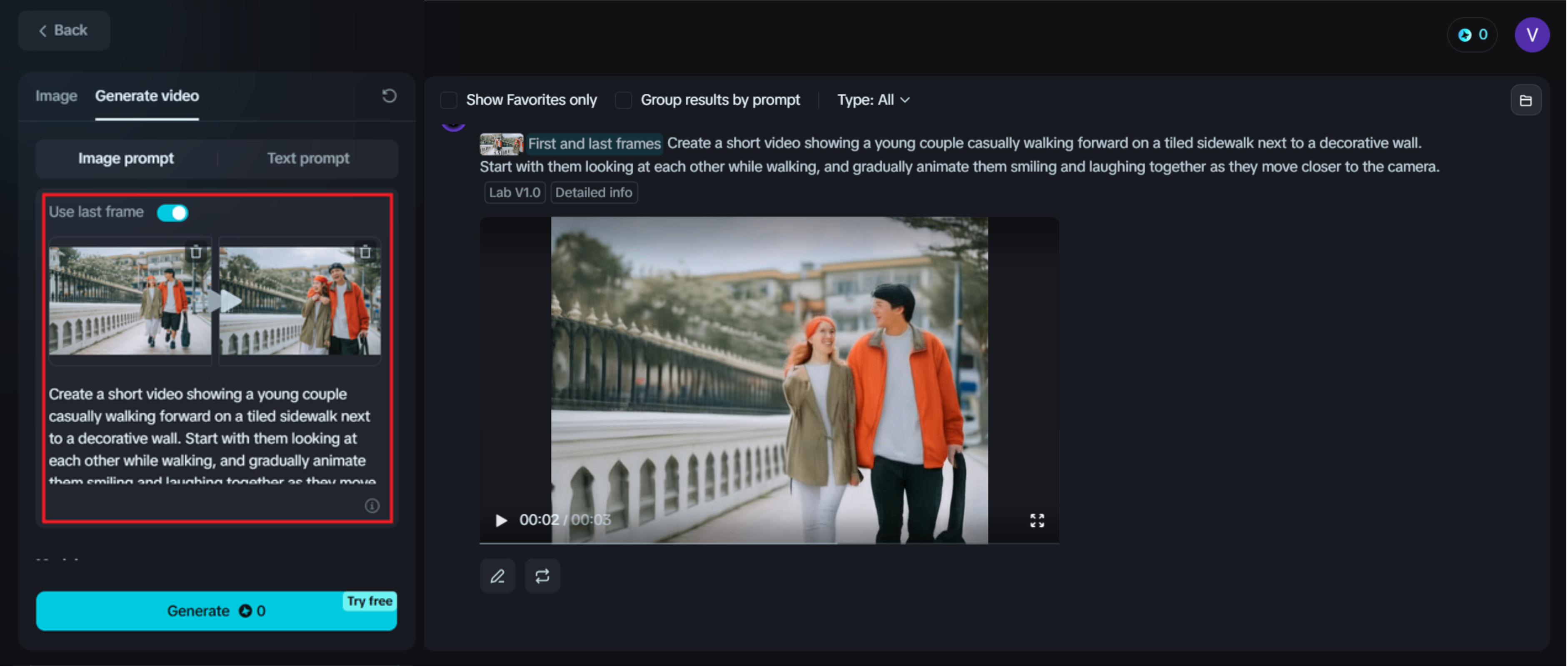Open the edit prompt pencil icon below the video
The width and height of the screenshot is (1568, 667).
pyautogui.click(x=497, y=576)
